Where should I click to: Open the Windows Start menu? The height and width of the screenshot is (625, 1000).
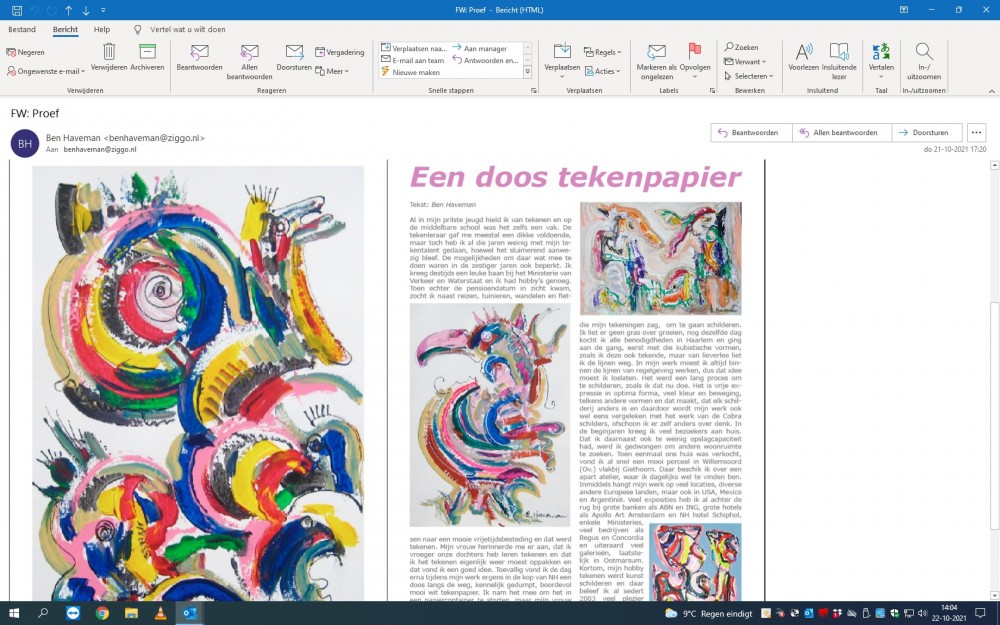[14, 614]
